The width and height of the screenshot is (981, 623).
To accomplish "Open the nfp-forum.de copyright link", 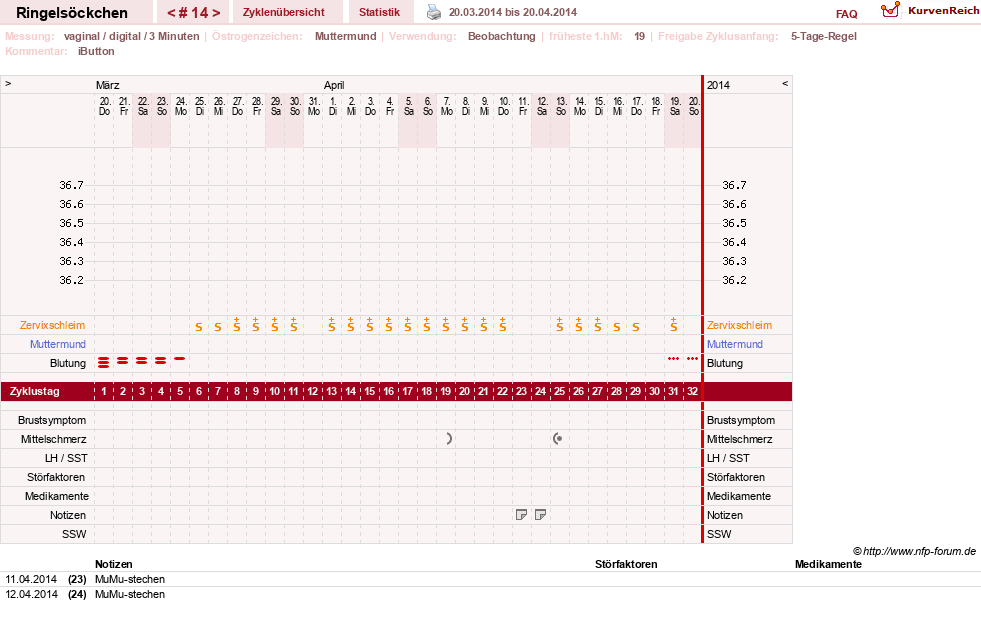I will coord(914,551).
